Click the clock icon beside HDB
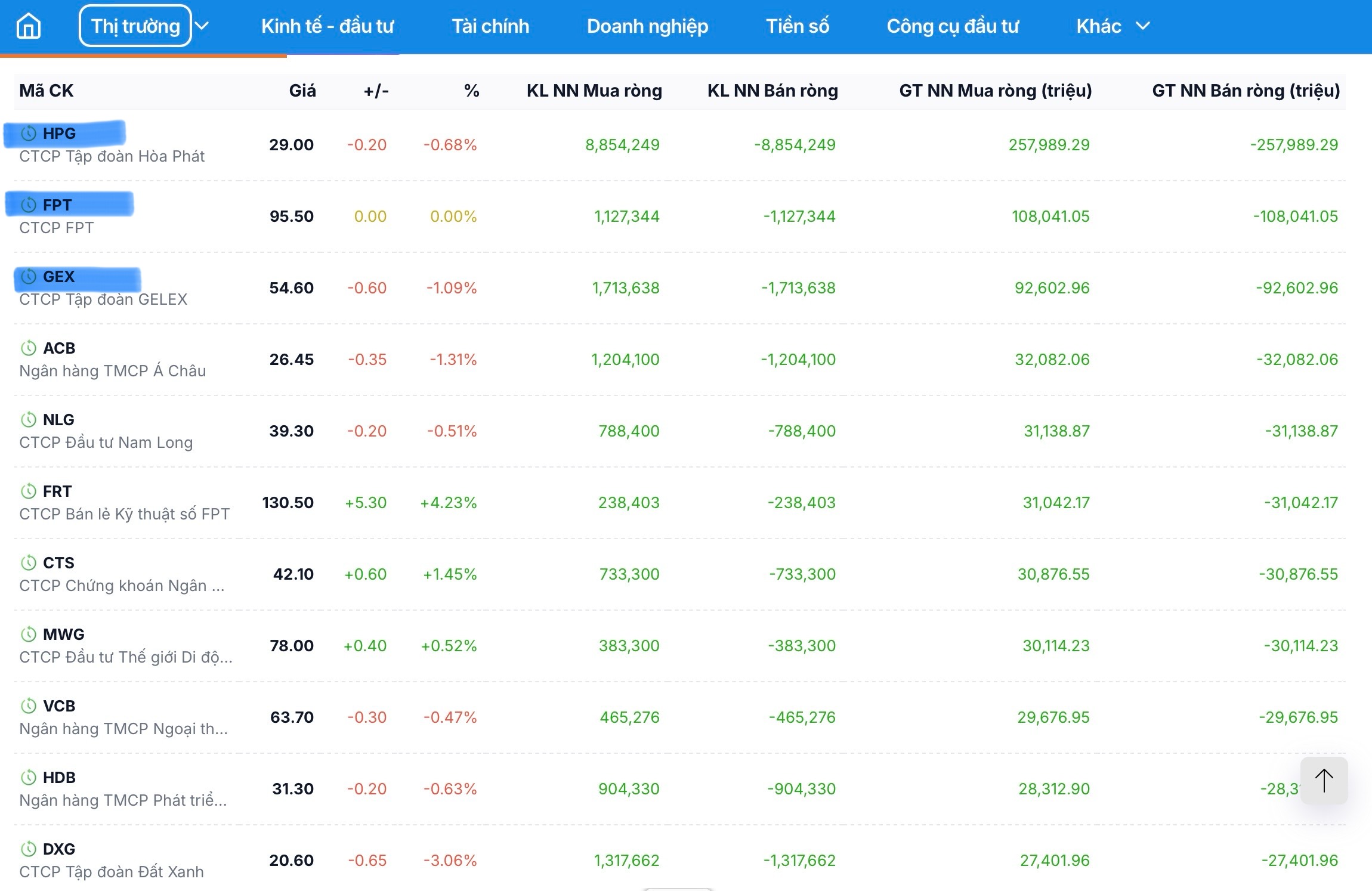This screenshot has height=891, width=1372. [x=29, y=777]
